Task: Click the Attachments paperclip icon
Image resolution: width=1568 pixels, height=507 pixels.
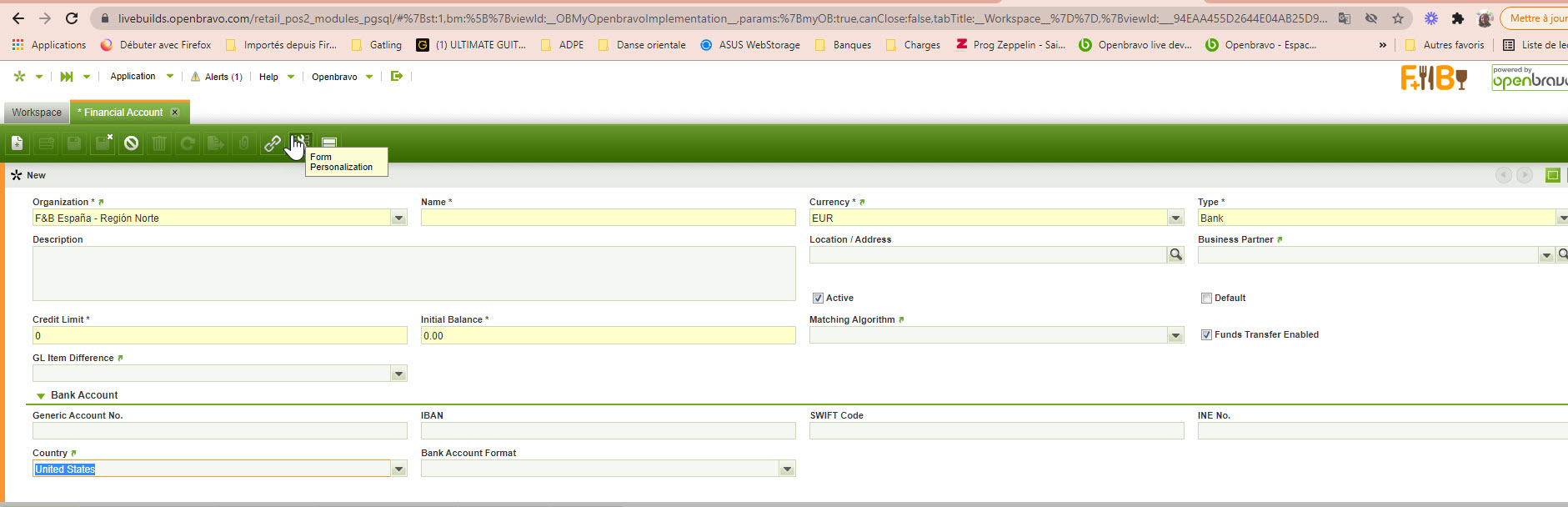Action: click(244, 143)
